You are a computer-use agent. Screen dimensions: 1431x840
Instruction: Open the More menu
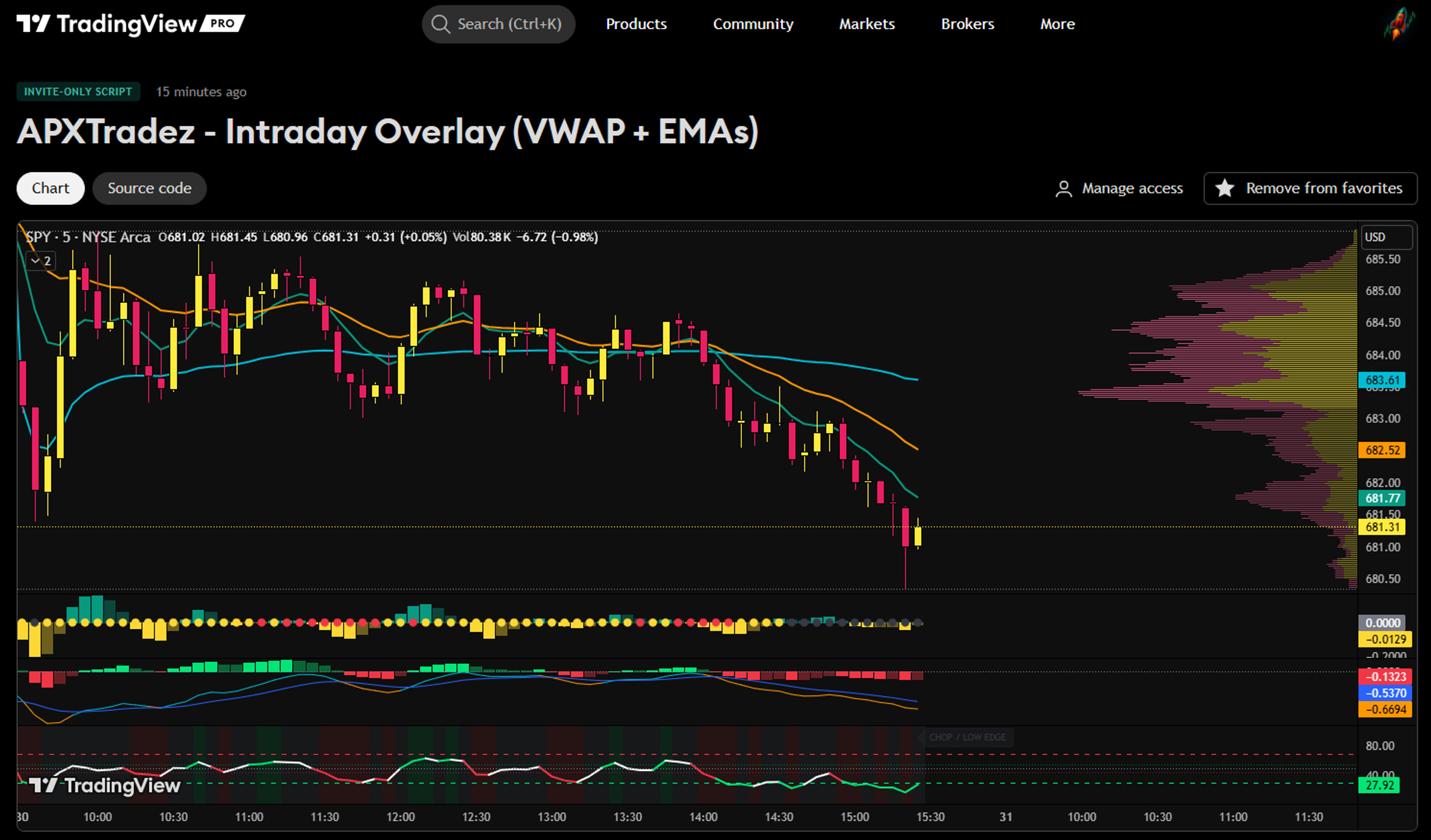1057,24
